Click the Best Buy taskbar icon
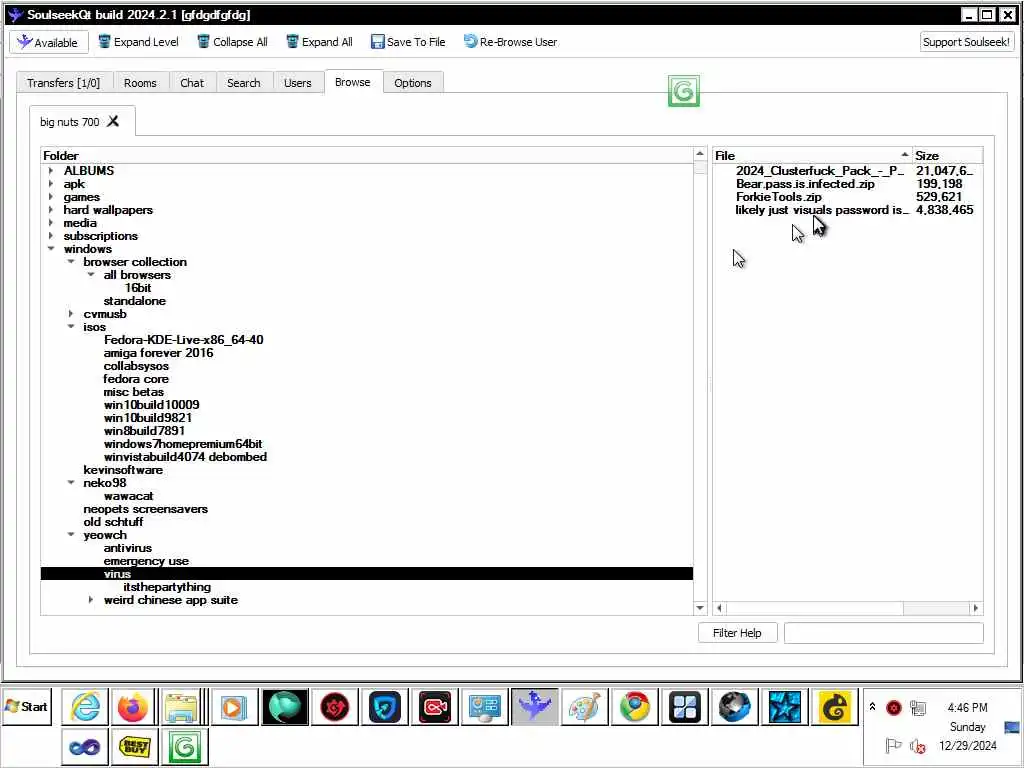The image size is (1024, 768). (136, 746)
